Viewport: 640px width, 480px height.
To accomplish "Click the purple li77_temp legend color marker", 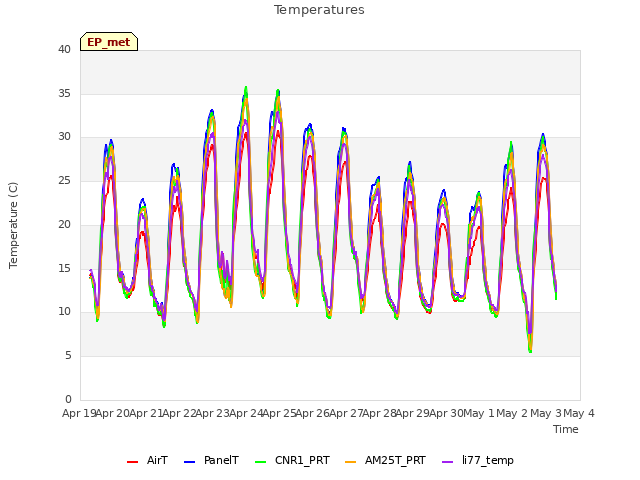I will 448,462.
